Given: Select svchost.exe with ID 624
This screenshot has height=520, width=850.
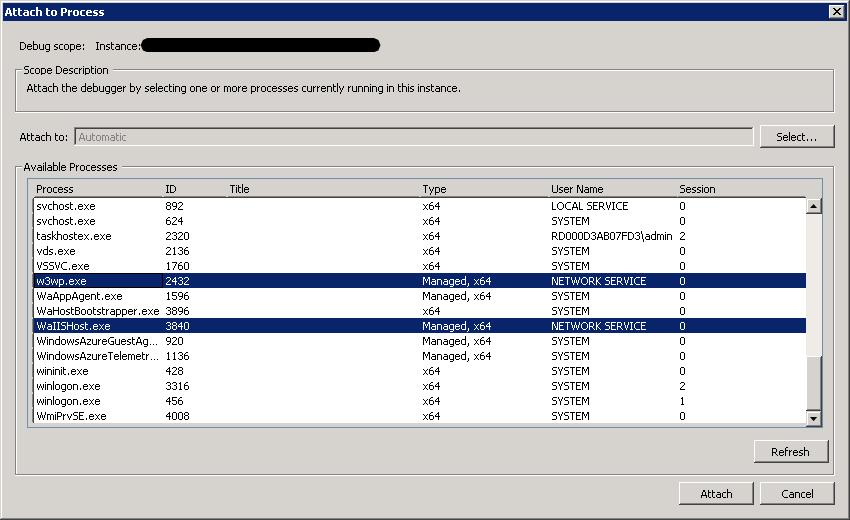Looking at the screenshot, I should [x=420, y=221].
